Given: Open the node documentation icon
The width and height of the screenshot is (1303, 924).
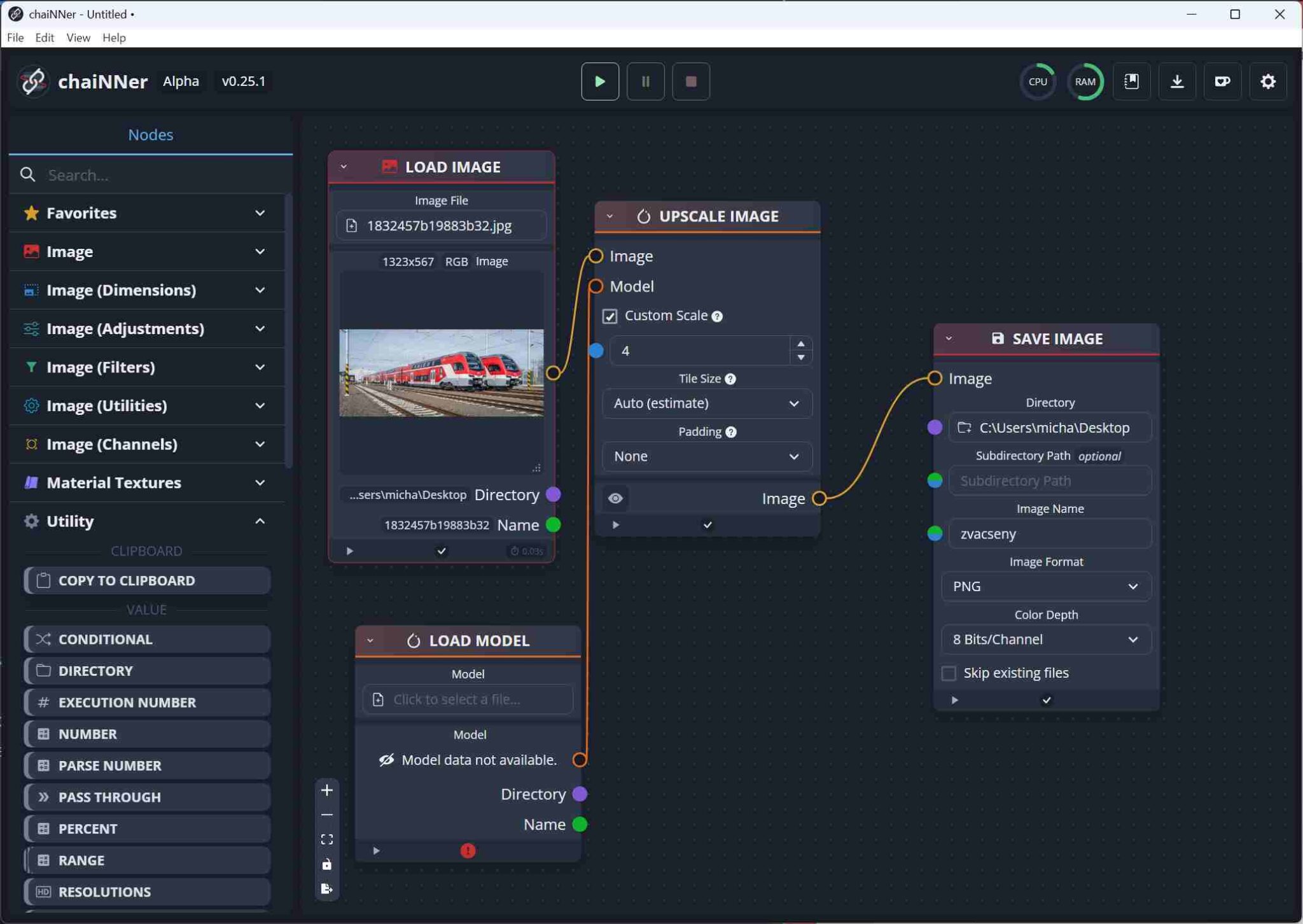Looking at the screenshot, I should [x=1131, y=81].
